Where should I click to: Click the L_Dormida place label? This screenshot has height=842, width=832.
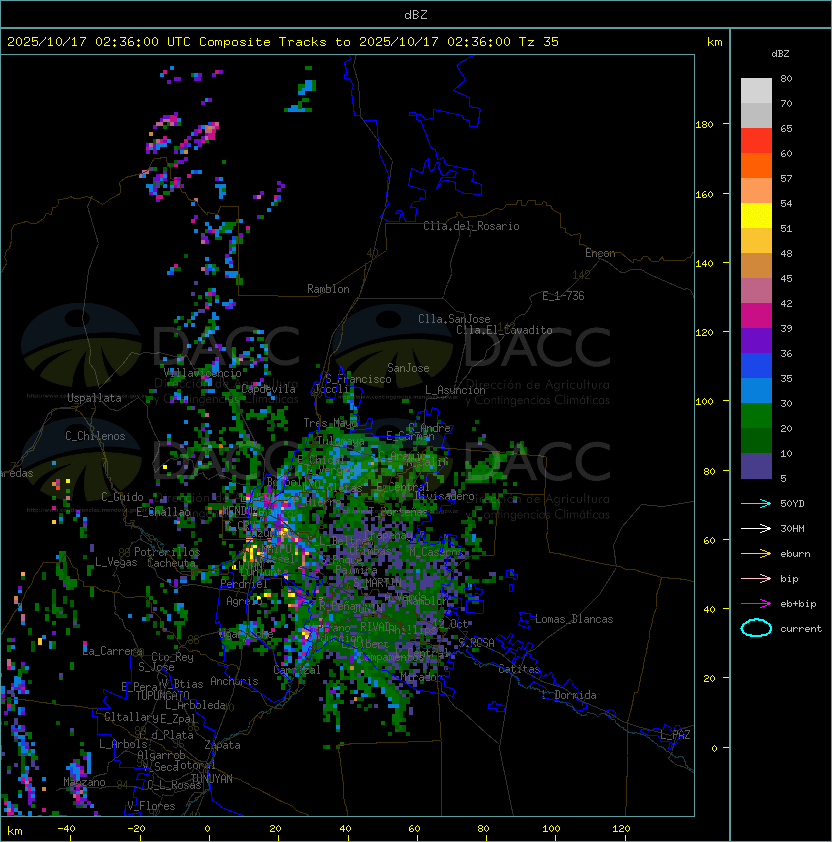569,695
